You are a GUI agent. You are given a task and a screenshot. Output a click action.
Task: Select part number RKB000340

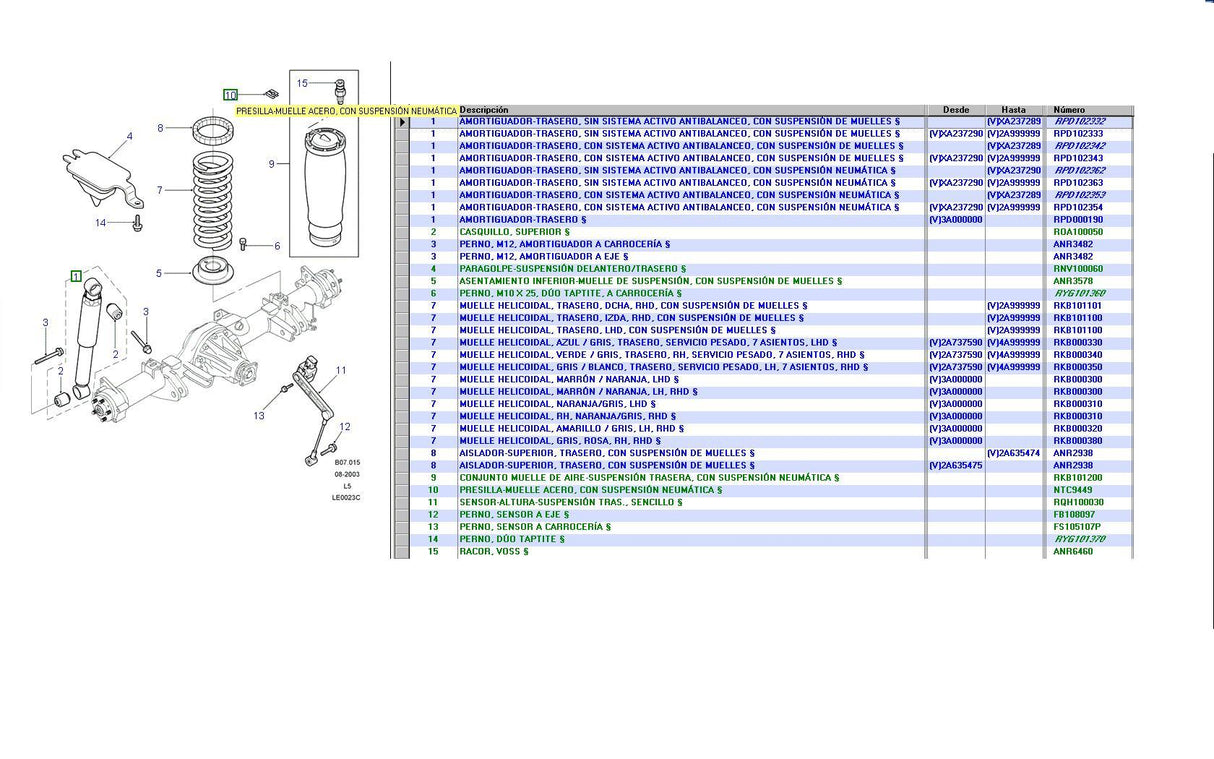1078,355
